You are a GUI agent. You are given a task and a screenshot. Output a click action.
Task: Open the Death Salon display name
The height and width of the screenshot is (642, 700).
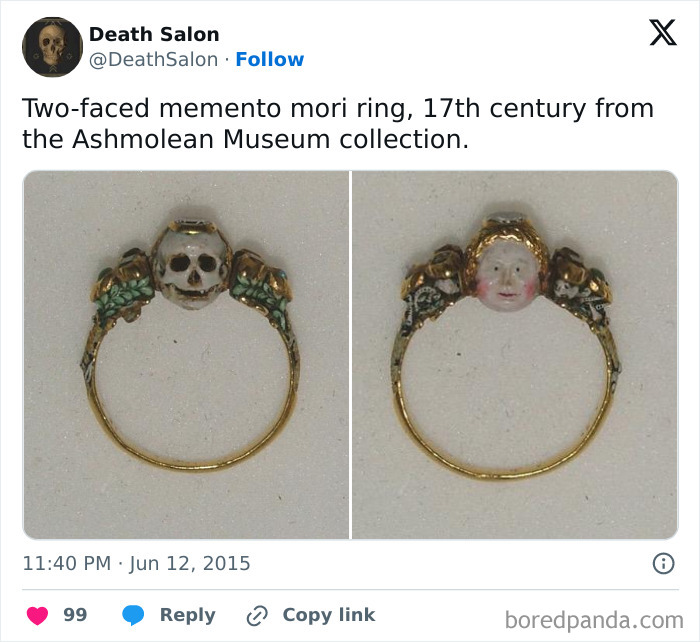point(154,34)
